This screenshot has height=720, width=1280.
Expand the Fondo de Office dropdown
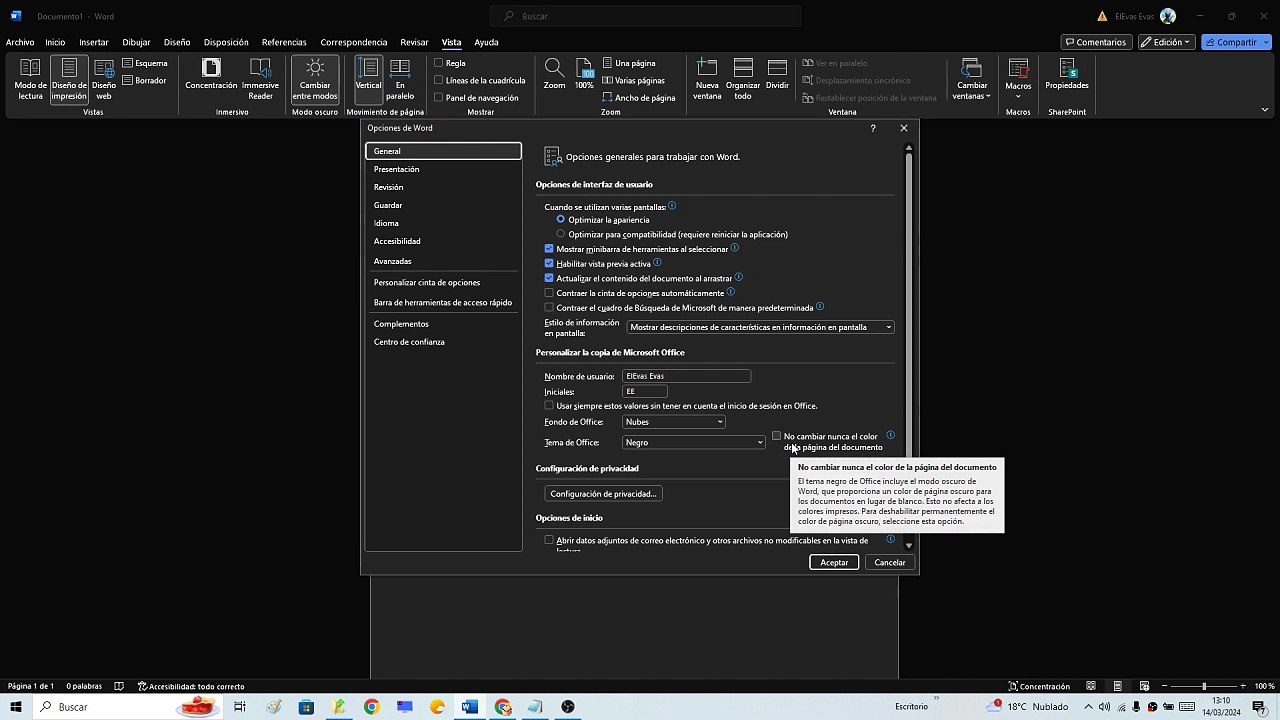[x=674, y=422]
